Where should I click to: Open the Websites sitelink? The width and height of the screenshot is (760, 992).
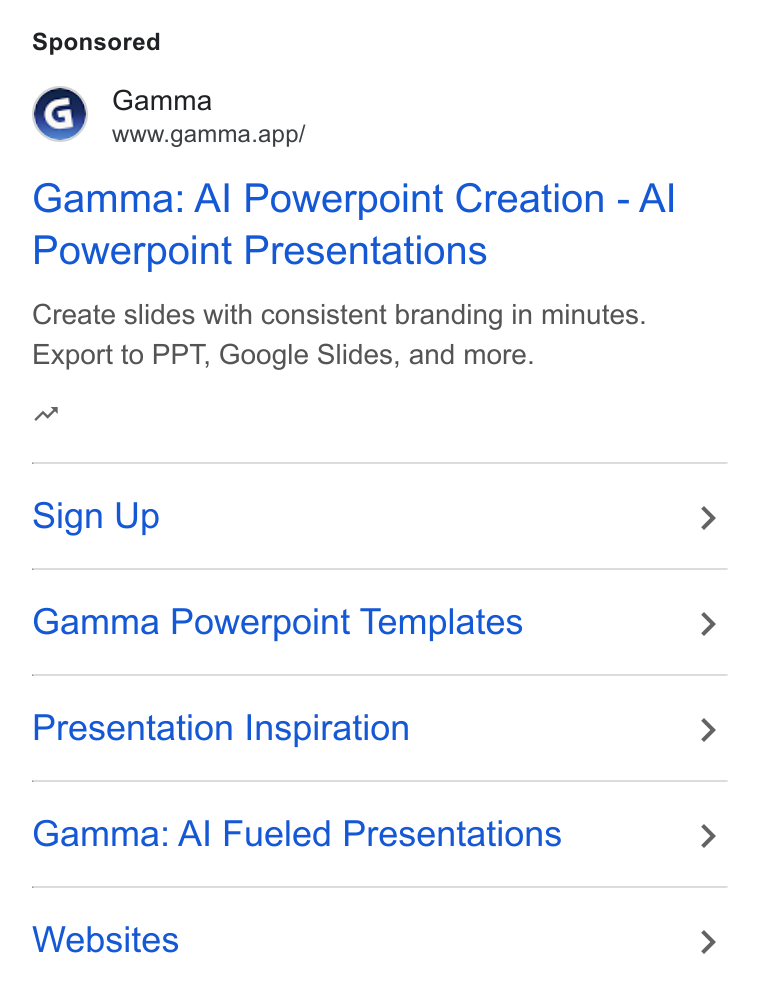tap(106, 939)
